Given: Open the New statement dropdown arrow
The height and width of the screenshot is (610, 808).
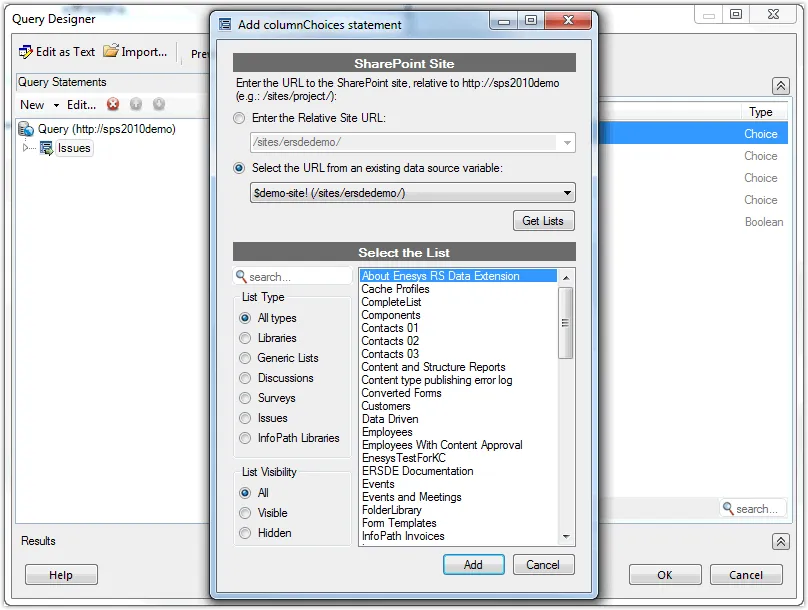Looking at the screenshot, I should (x=57, y=105).
